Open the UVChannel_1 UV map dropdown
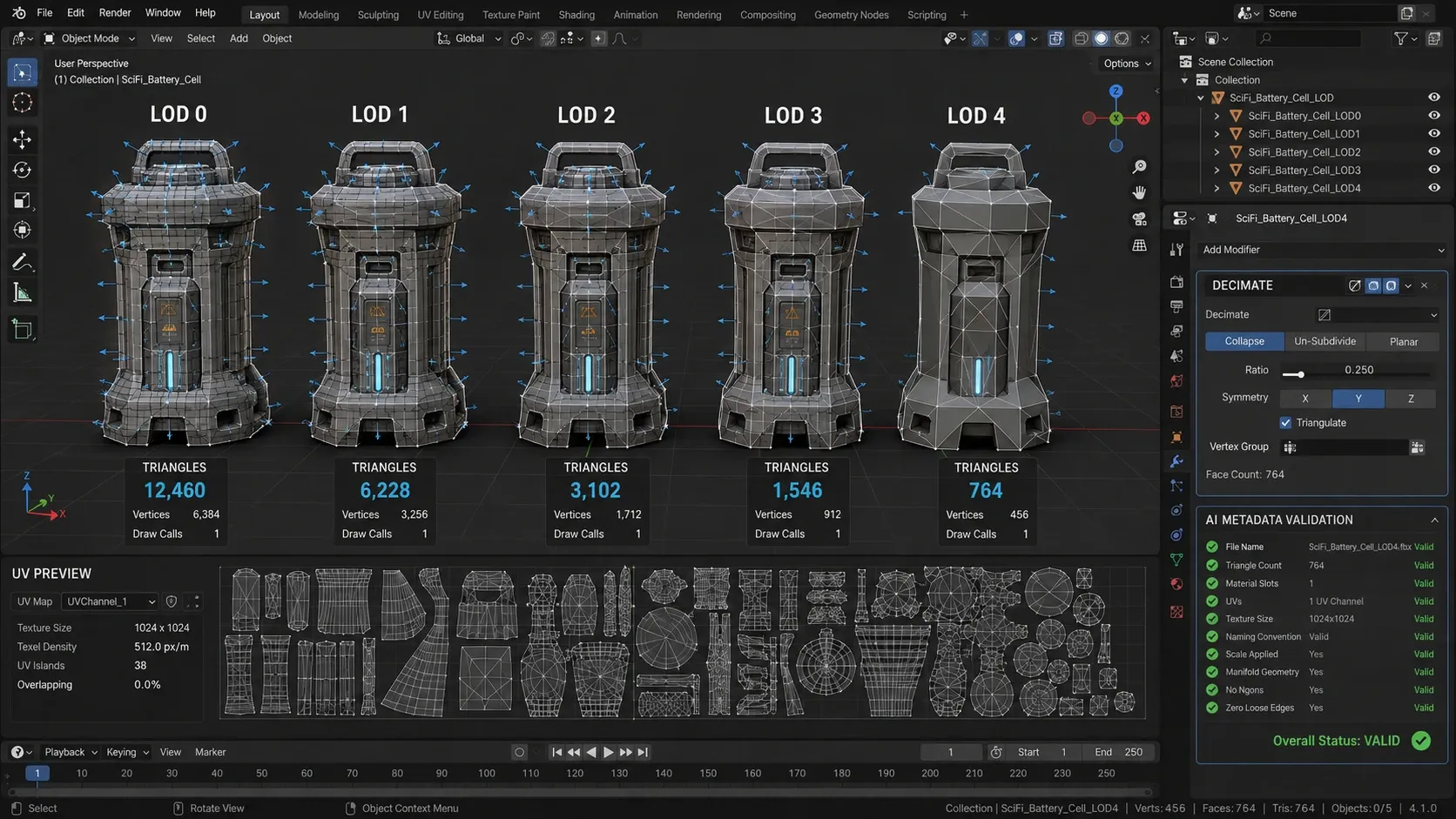Image resolution: width=1456 pixels, height=819 pixels. [x=110, y=601]
